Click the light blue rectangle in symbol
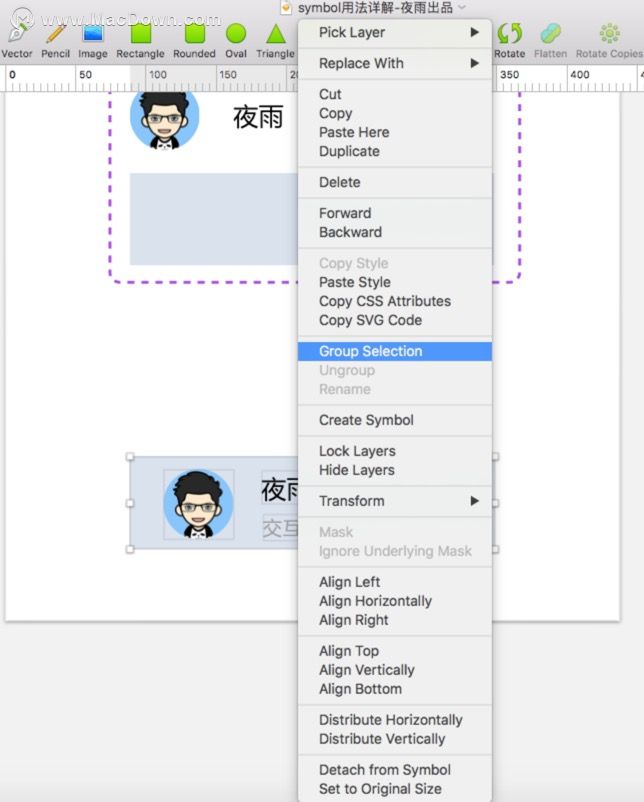Screen dimensions: 644x802 point(214,219)
